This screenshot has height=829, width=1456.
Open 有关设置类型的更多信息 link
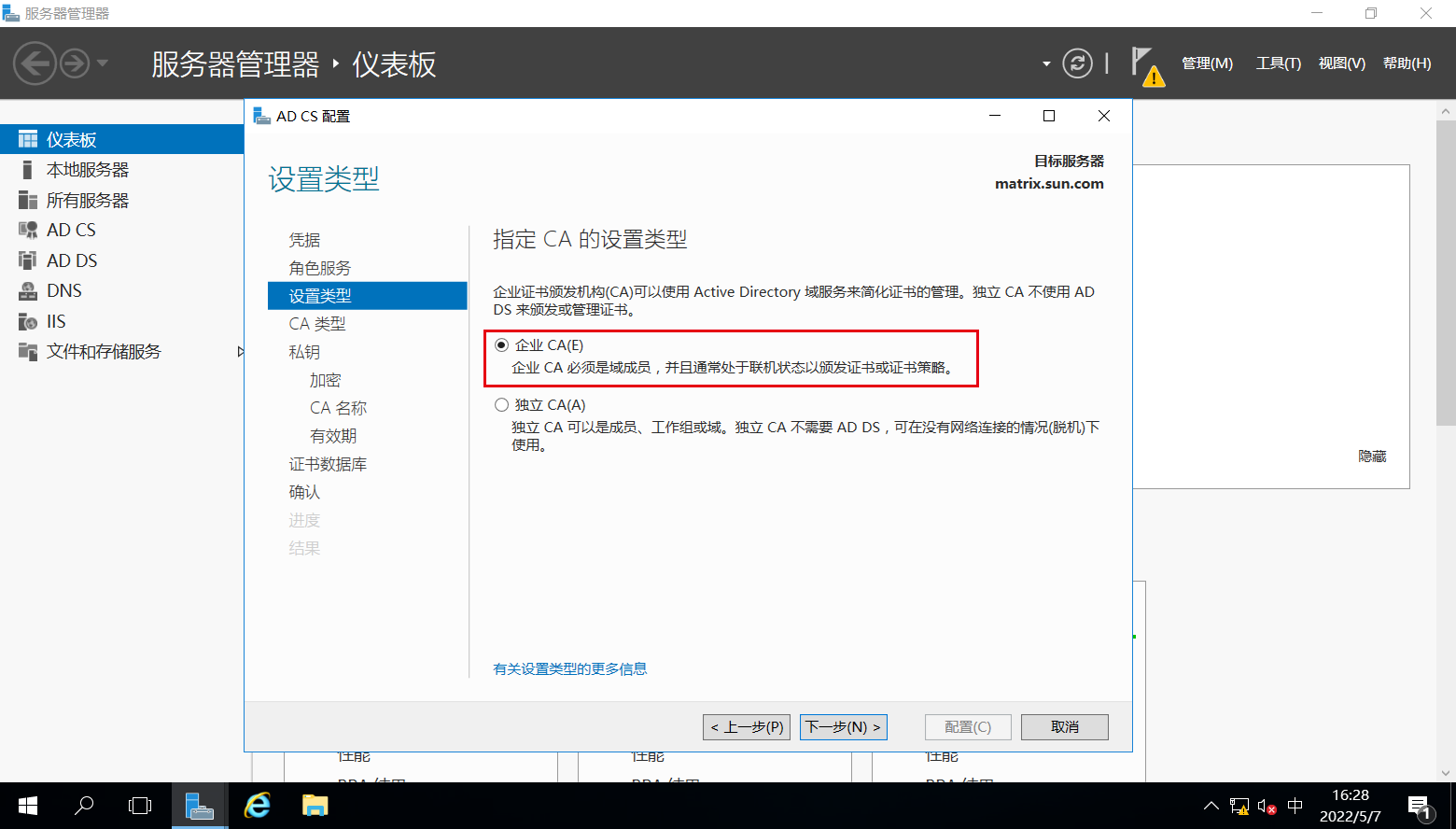[570, 668]
